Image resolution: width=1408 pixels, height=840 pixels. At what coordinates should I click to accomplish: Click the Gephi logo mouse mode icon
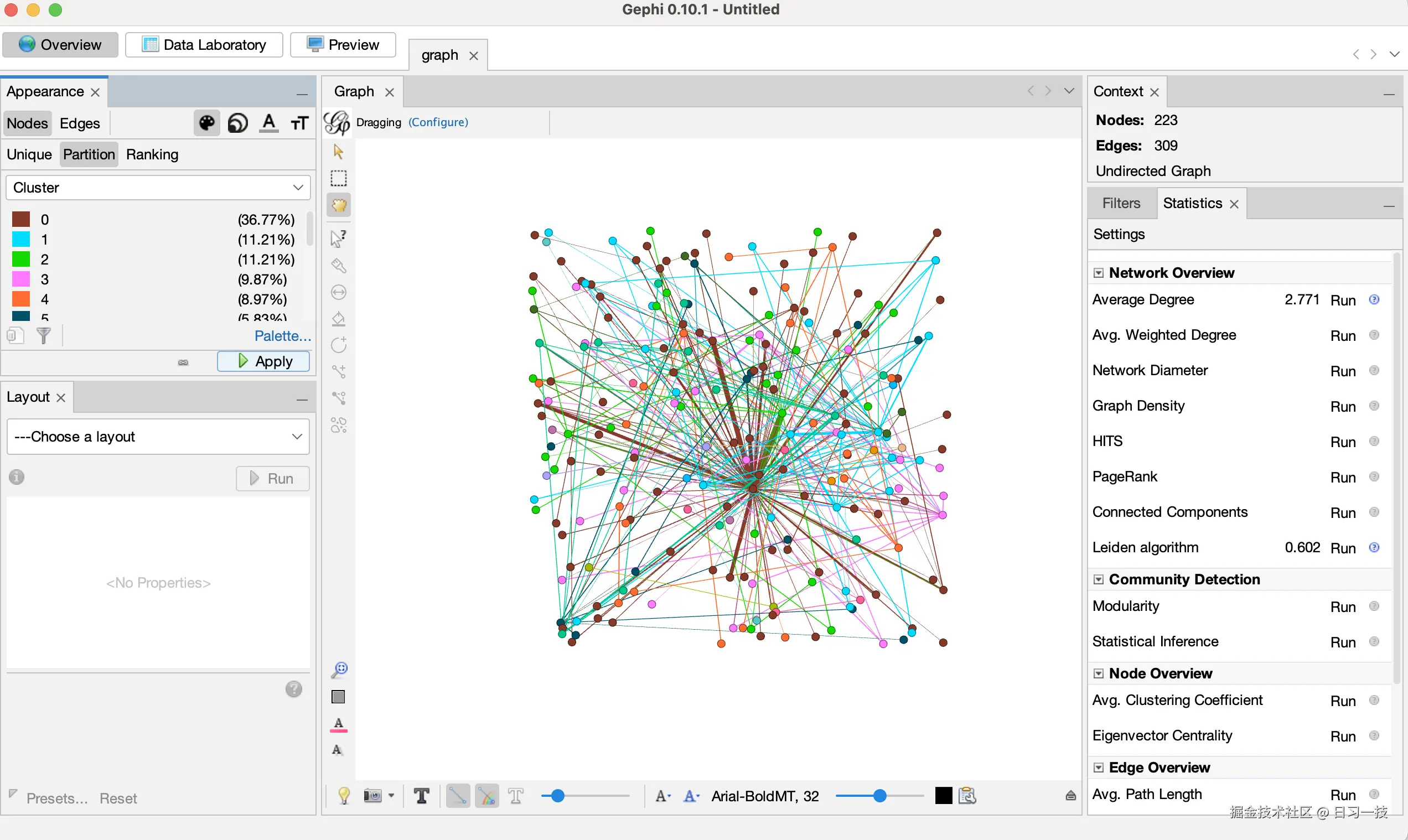pyautogui.click(x=338, y=122)
